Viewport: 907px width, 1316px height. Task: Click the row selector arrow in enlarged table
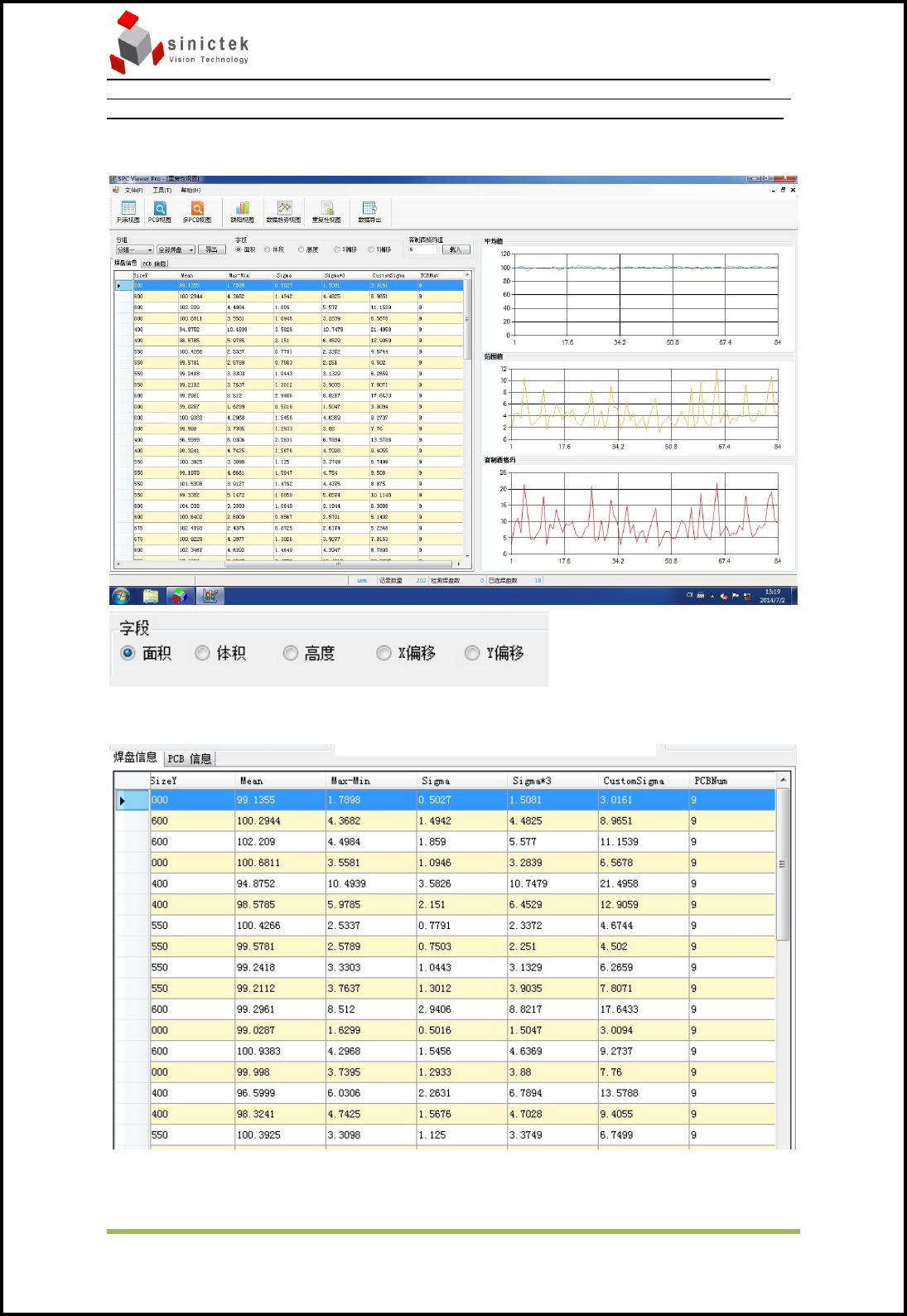tap(123, 801)
